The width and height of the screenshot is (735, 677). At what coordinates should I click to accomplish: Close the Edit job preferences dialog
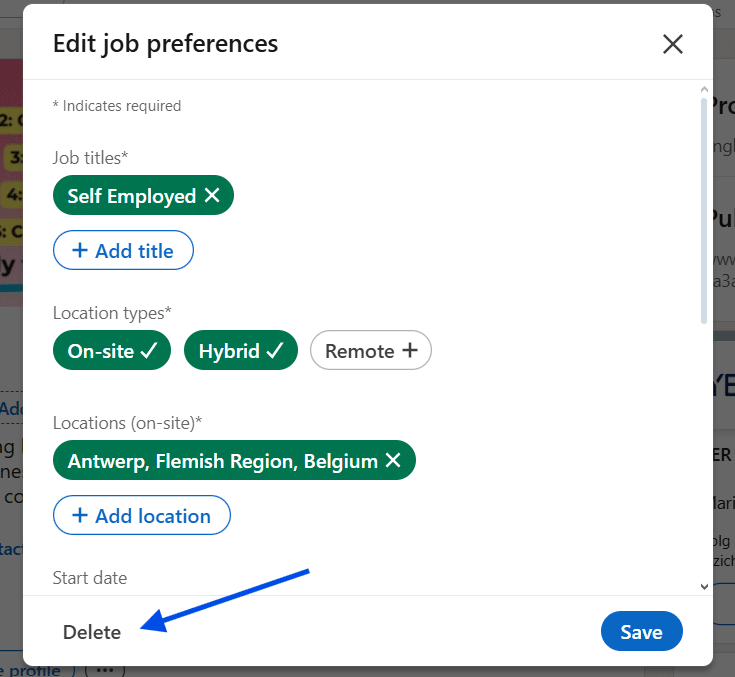tap(672, 44)
